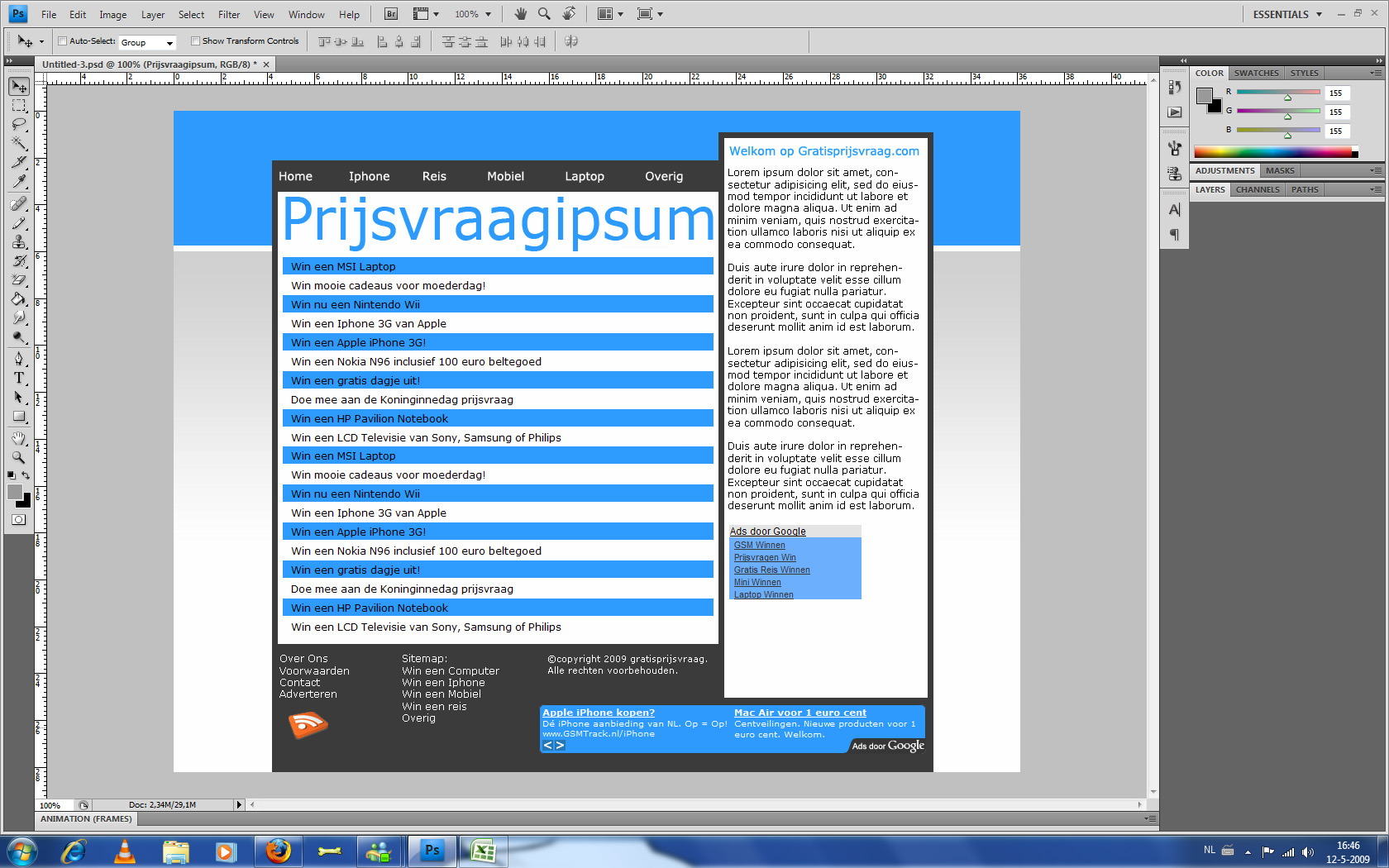The image size is (1389, 868).
Task: Switch to the Styles tab
Action: tap(1305, 74)
